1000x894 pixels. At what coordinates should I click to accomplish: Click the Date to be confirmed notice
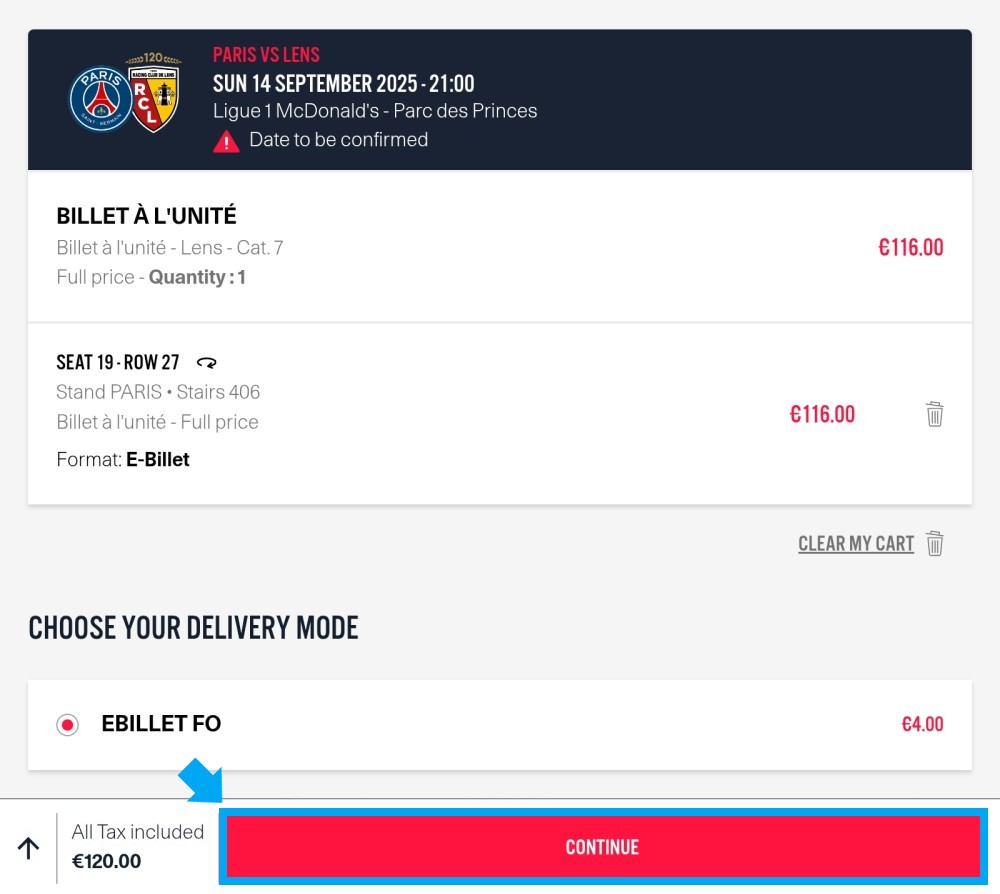(339, 140)
